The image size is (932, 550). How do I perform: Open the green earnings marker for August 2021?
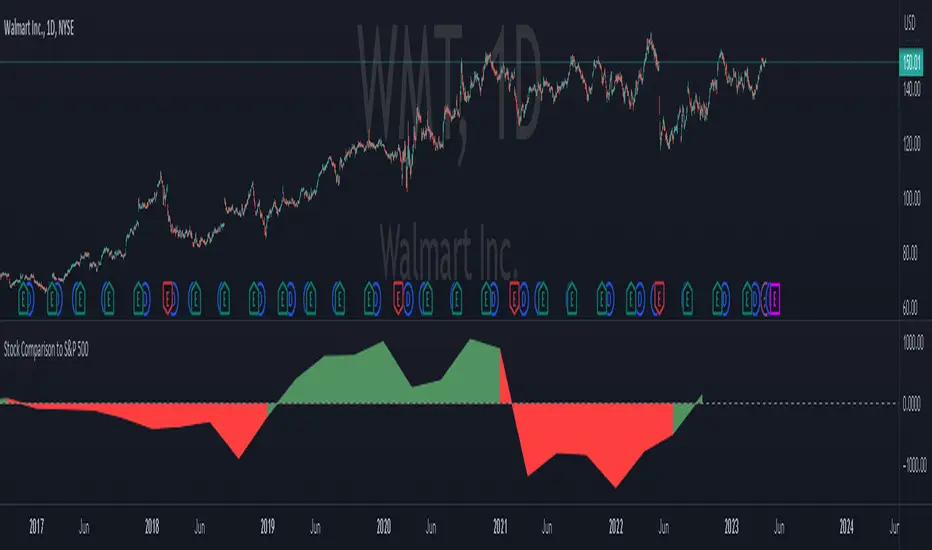571,298
